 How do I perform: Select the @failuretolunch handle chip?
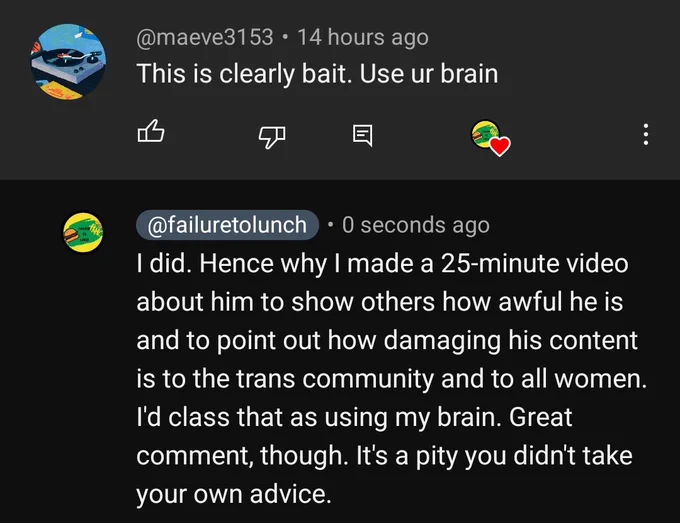pos(227,225)
